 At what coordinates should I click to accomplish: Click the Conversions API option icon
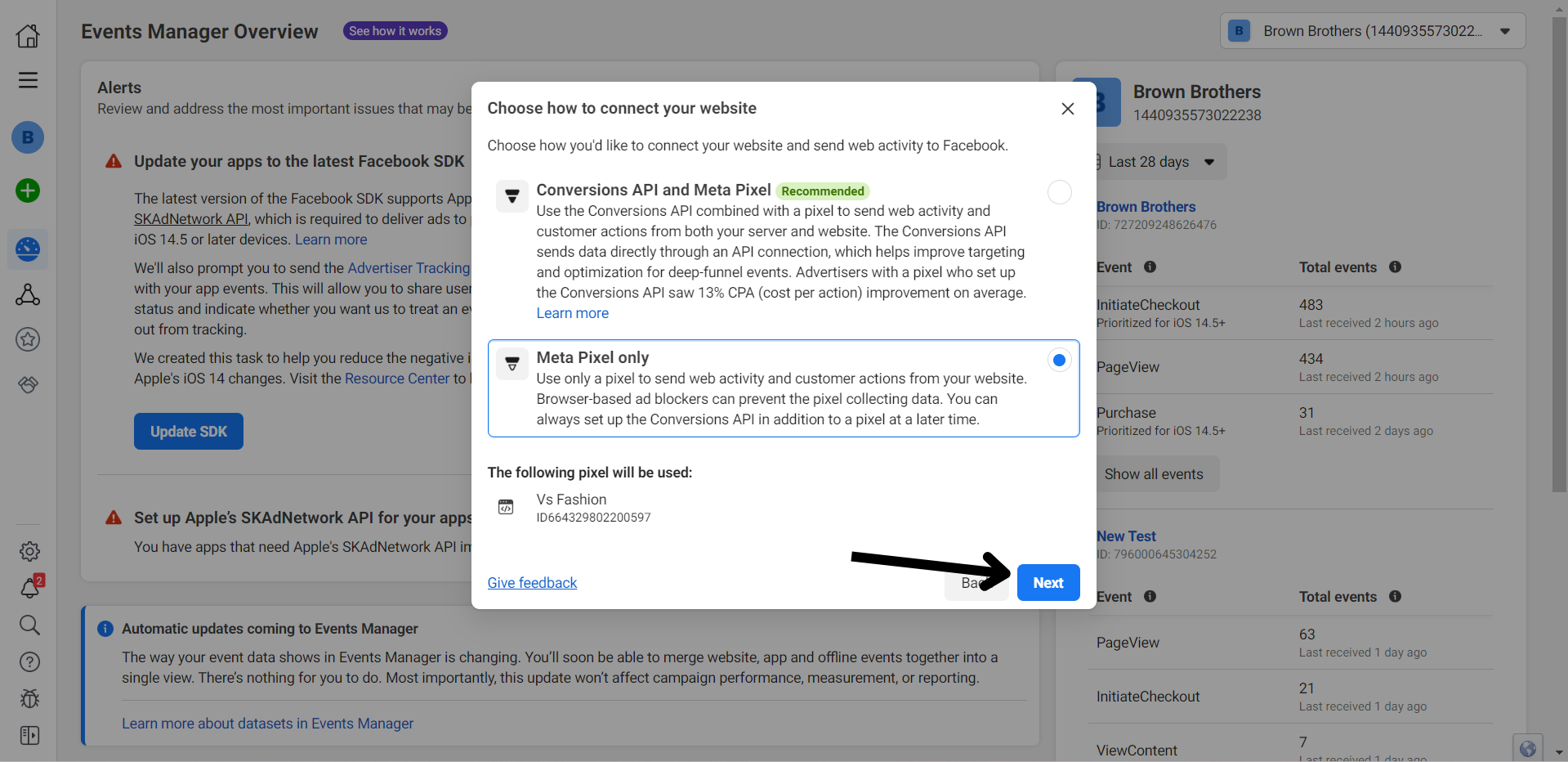click(512, 196)
